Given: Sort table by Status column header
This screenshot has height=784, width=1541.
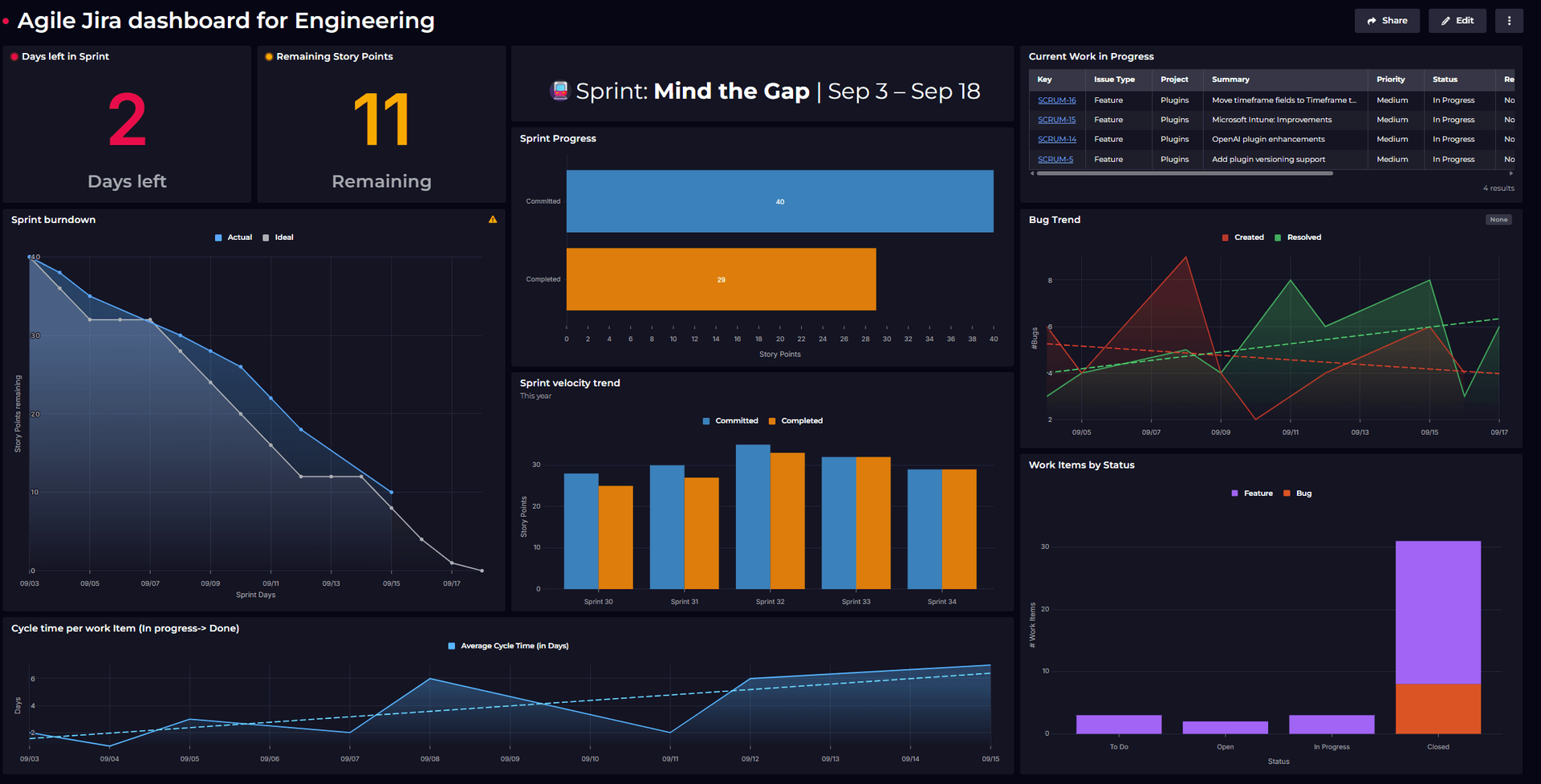Looking at the screenshot, I should (x=1445, y=79).
